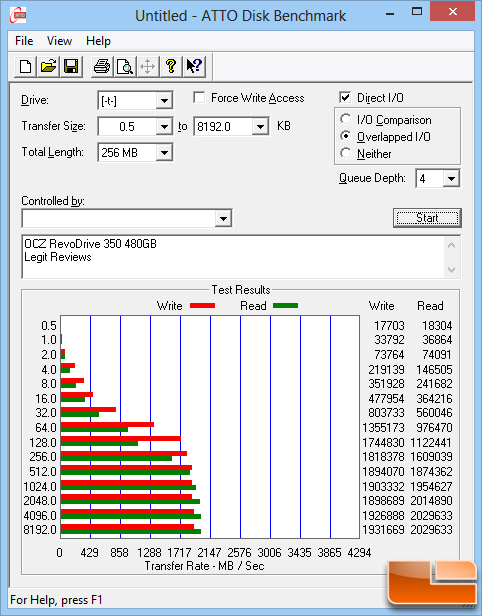Expand the Controlled by dropdown
Image resolution: width=482 pixels, height=616 pixels.
tap(223, 218)
